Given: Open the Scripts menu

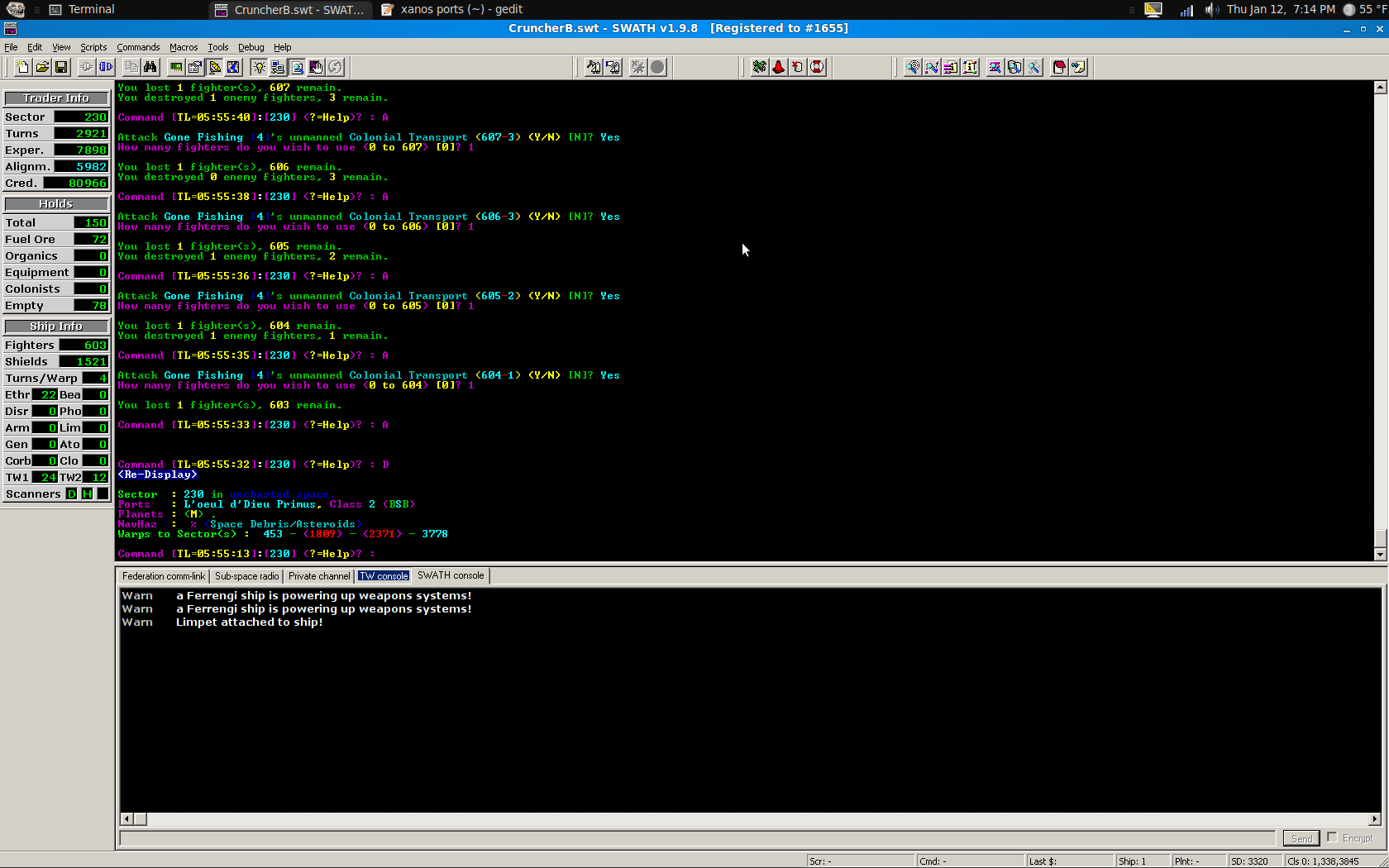Looking at the screenshot, I should tap(93, 47).
